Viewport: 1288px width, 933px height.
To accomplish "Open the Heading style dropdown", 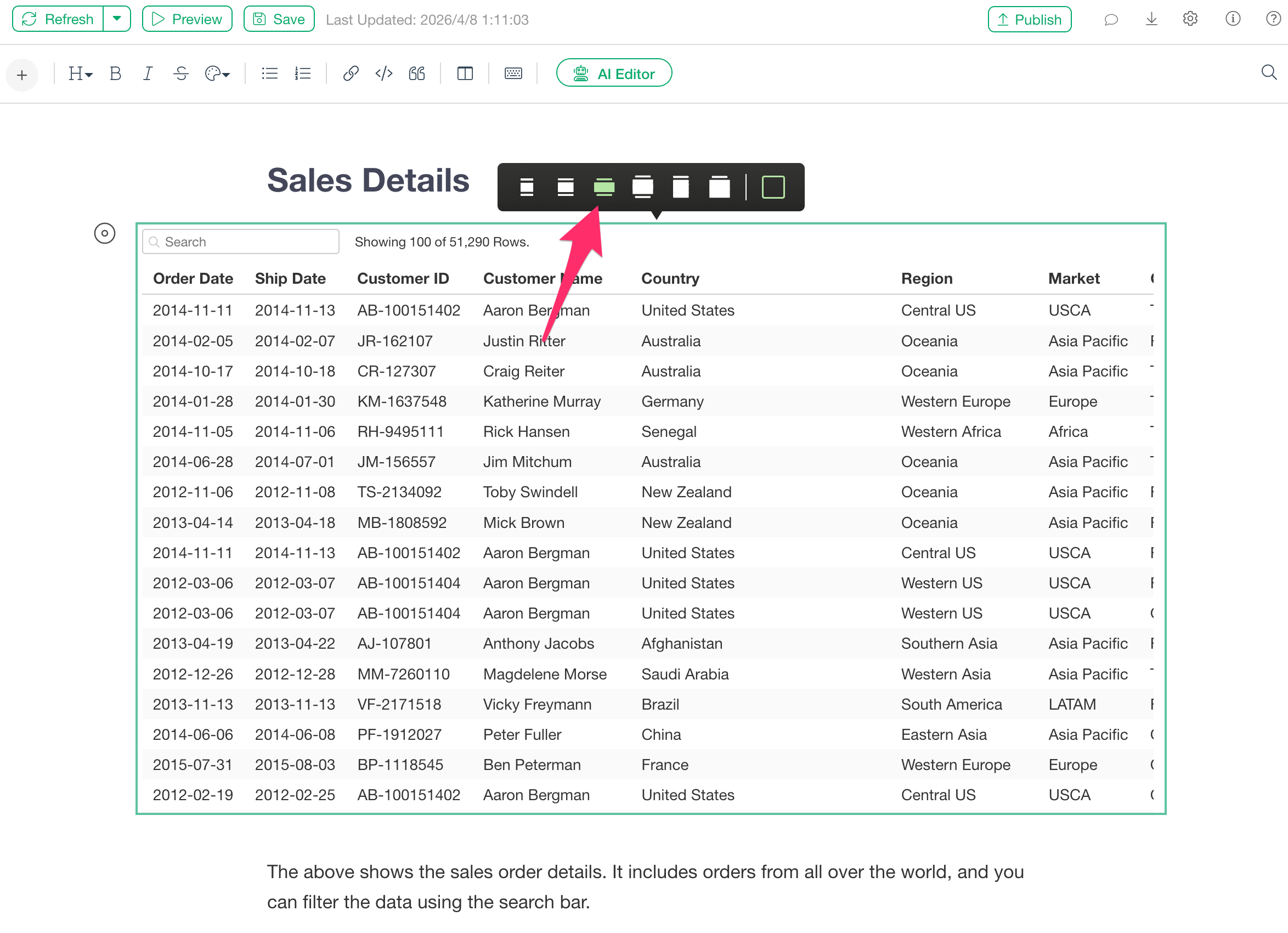I will click(80, 74).
